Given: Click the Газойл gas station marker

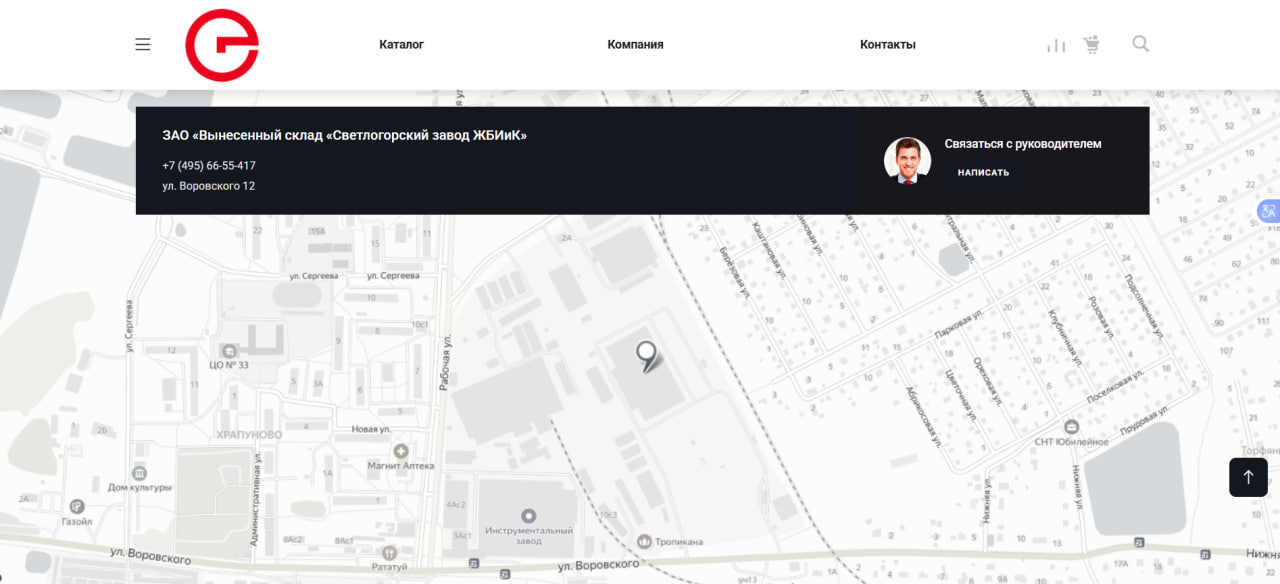Looking at the screenshot, I should (77, 507).
